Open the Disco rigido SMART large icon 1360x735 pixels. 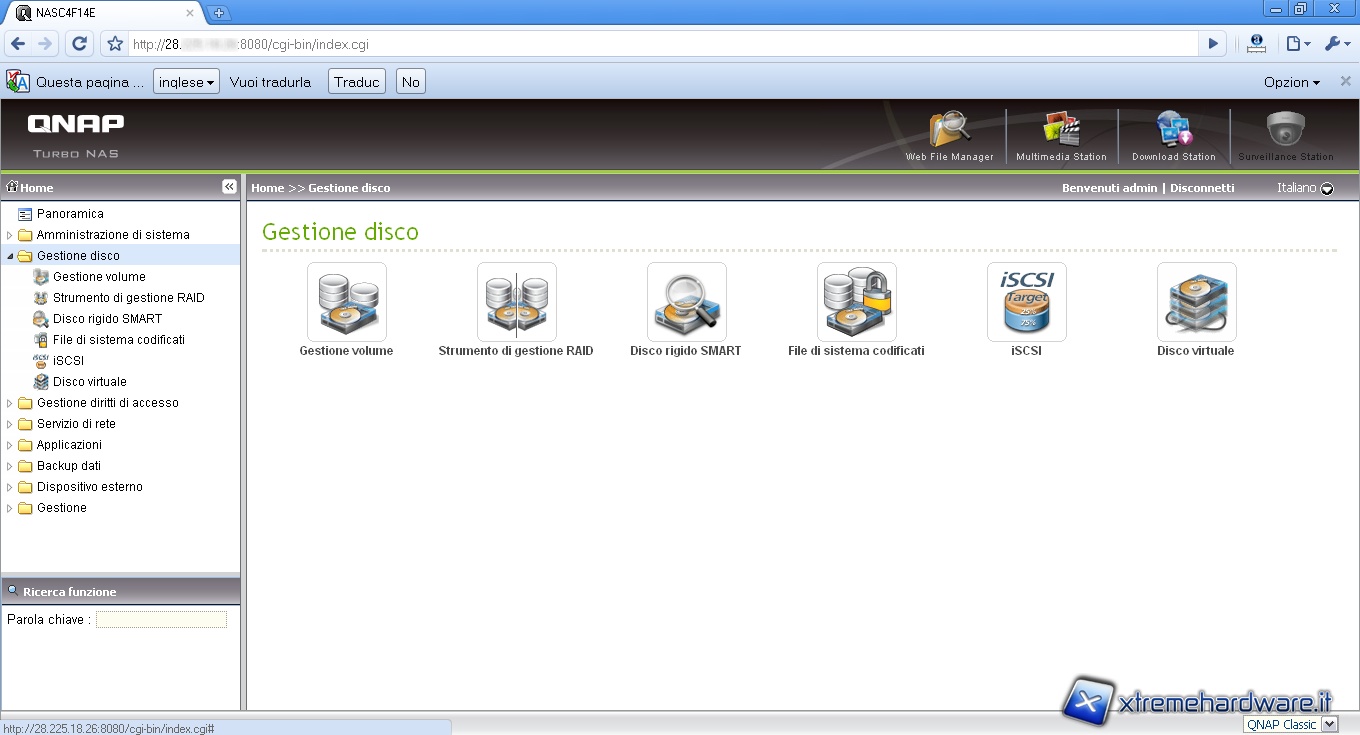point(686,302)
